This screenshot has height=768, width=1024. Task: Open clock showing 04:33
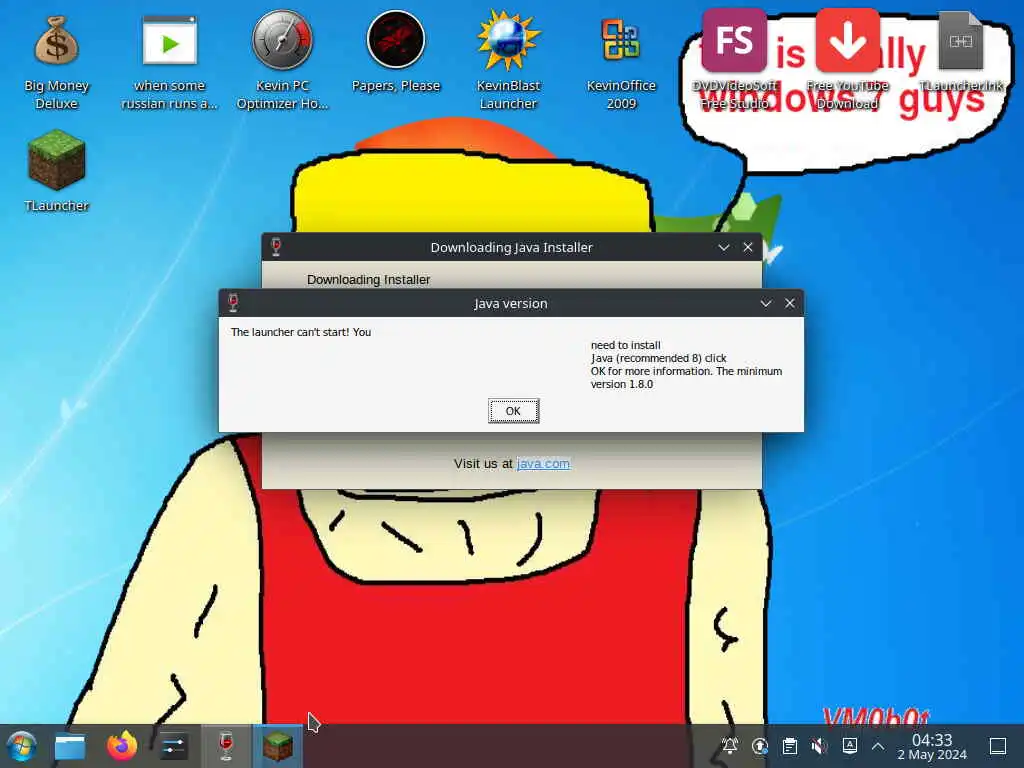(x=932, y=746)
